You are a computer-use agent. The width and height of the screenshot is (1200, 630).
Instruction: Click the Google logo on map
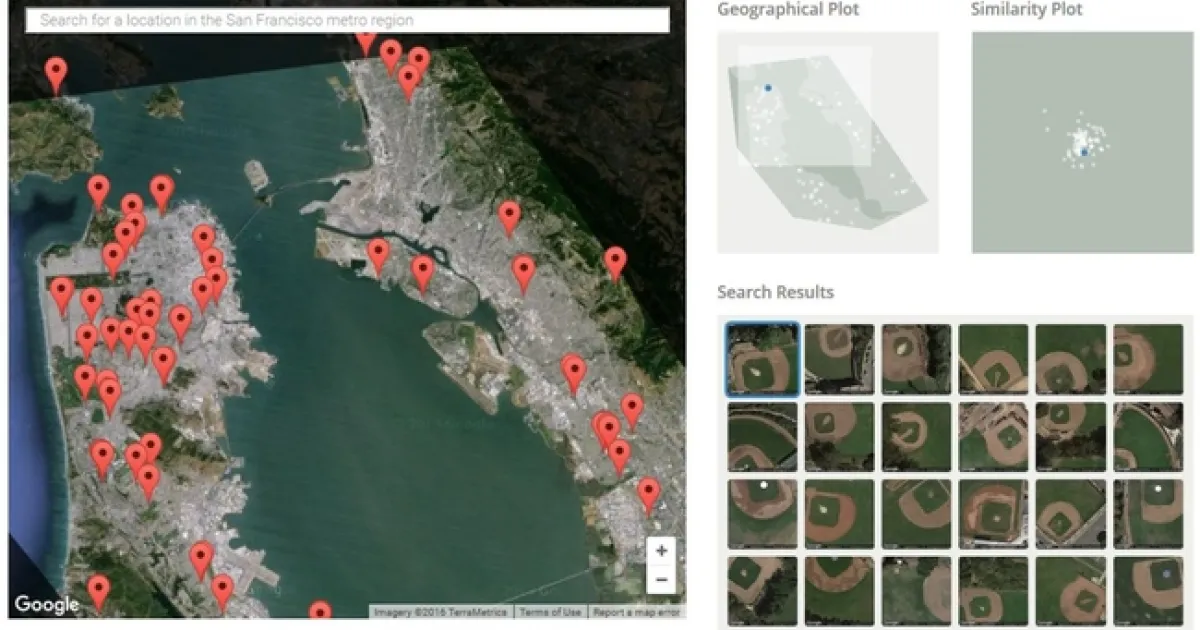pyautogui.click(x=46, y=605)
